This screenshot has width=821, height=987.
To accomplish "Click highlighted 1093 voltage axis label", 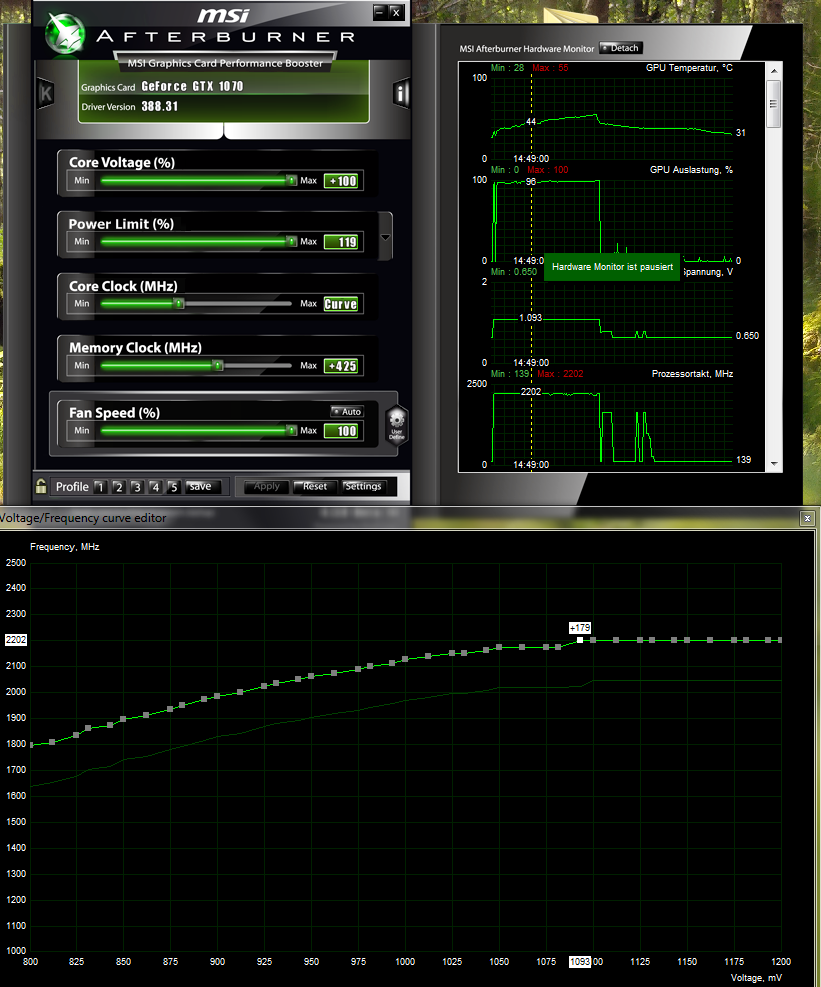I will (x=580, y=961).
